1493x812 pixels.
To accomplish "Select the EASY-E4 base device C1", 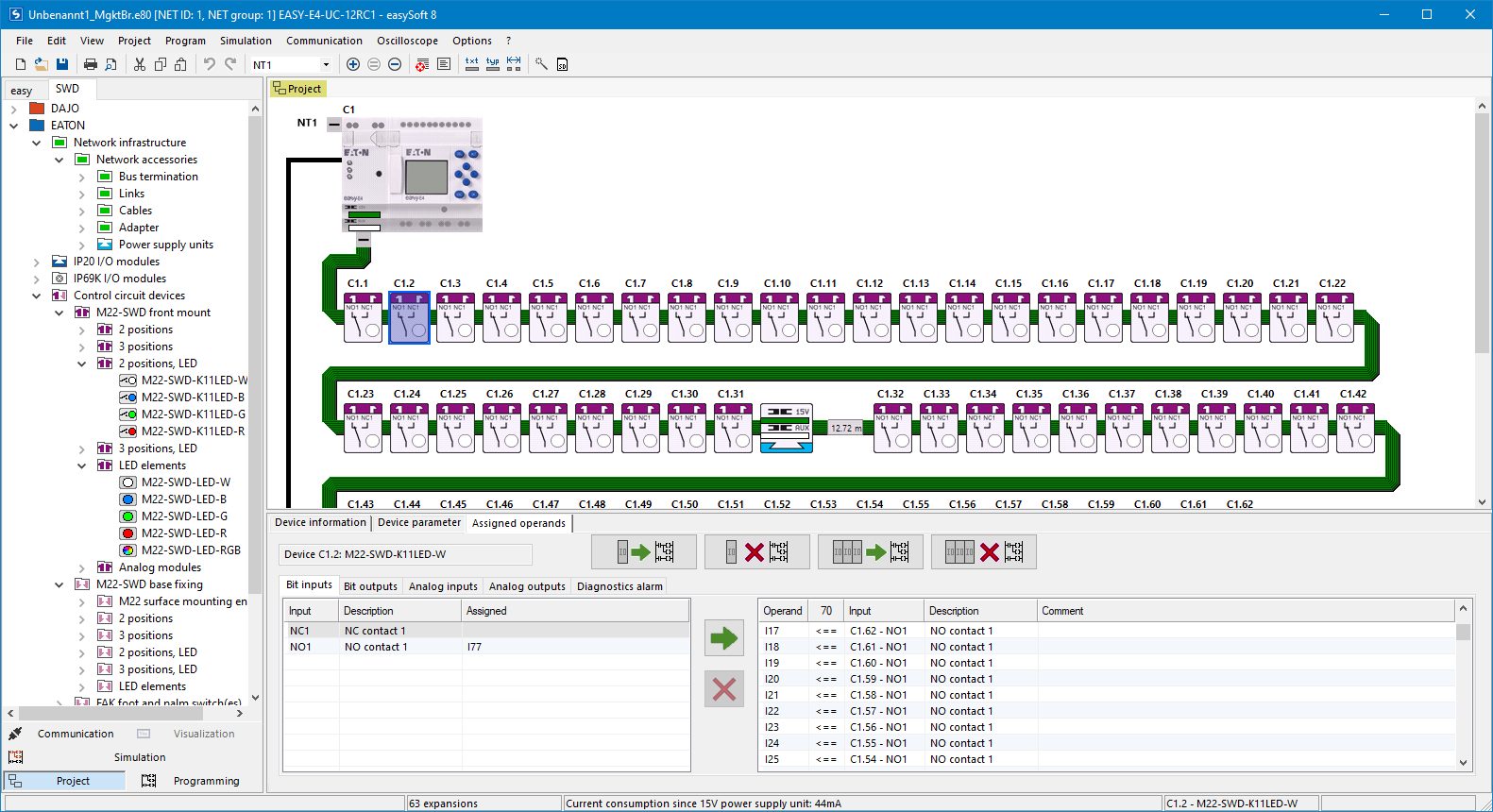I will click(412, 175).
